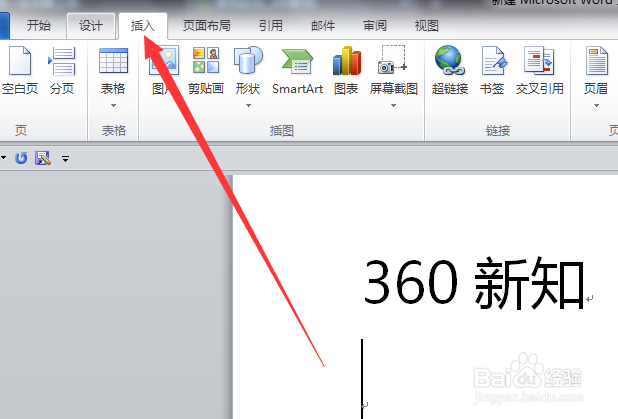
Task: Insert a hyperlink (超链接)
Action: 450,71
